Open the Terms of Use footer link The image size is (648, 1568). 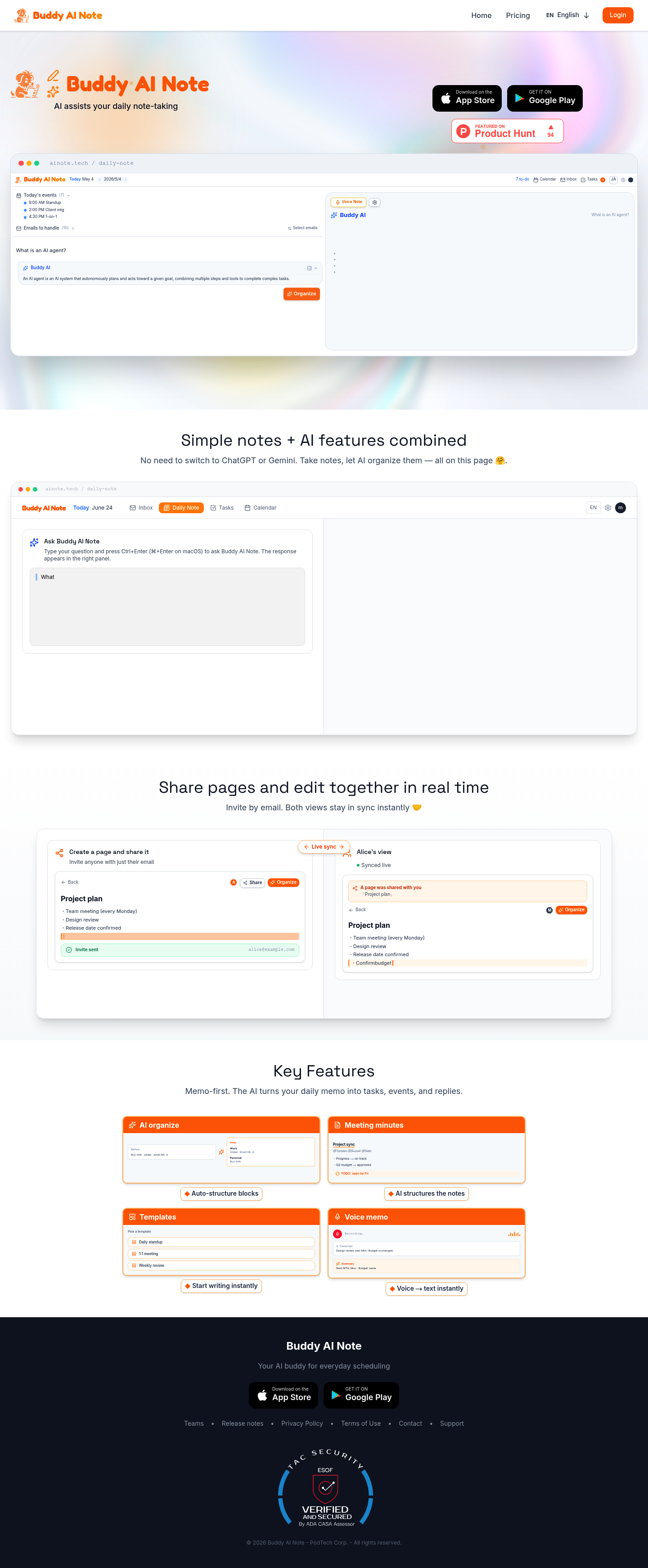[361, 1424]
